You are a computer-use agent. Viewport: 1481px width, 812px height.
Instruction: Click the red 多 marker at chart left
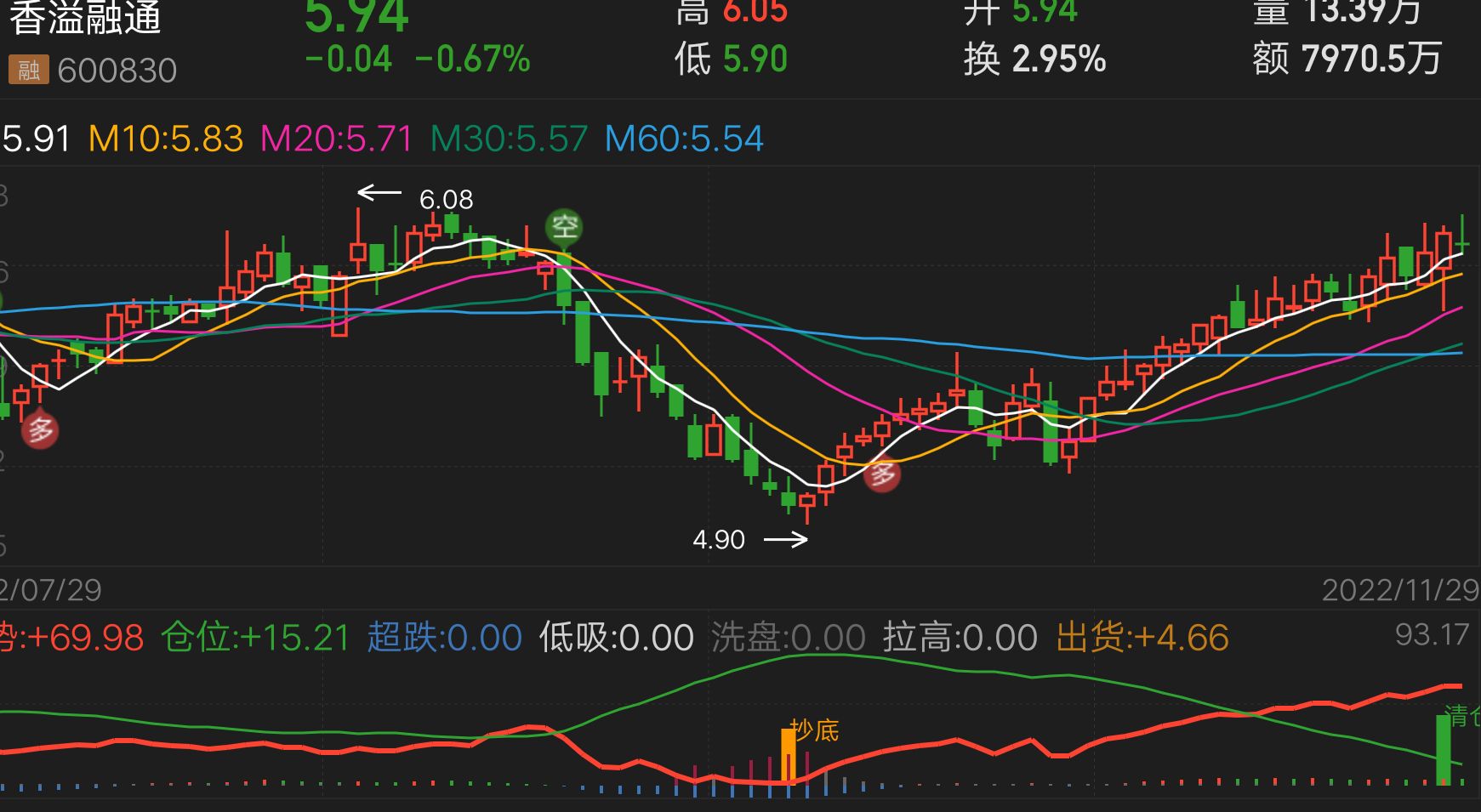tap(39, 429)
